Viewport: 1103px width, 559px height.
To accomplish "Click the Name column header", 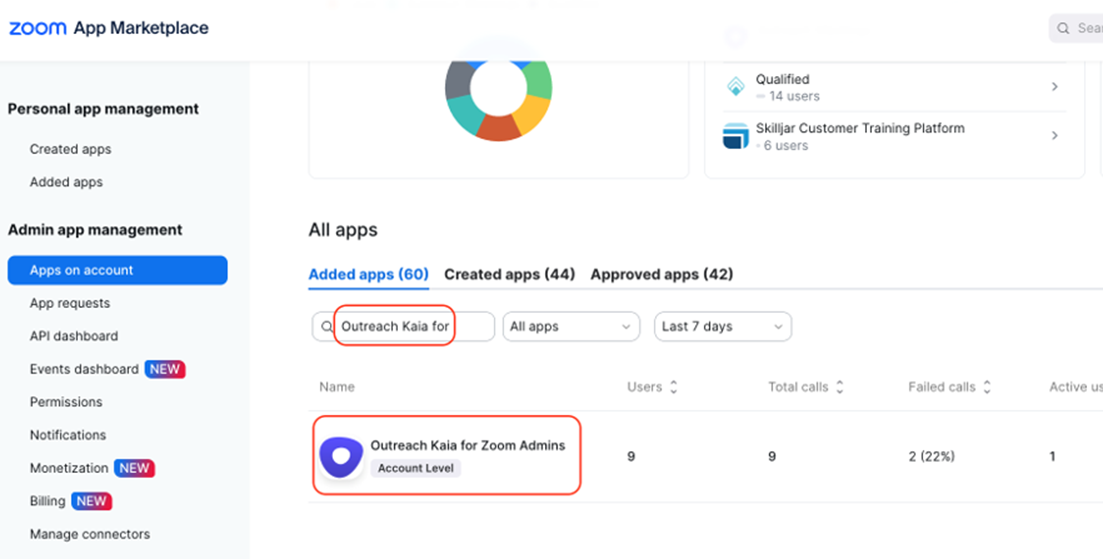I will (x=337, y=387).
